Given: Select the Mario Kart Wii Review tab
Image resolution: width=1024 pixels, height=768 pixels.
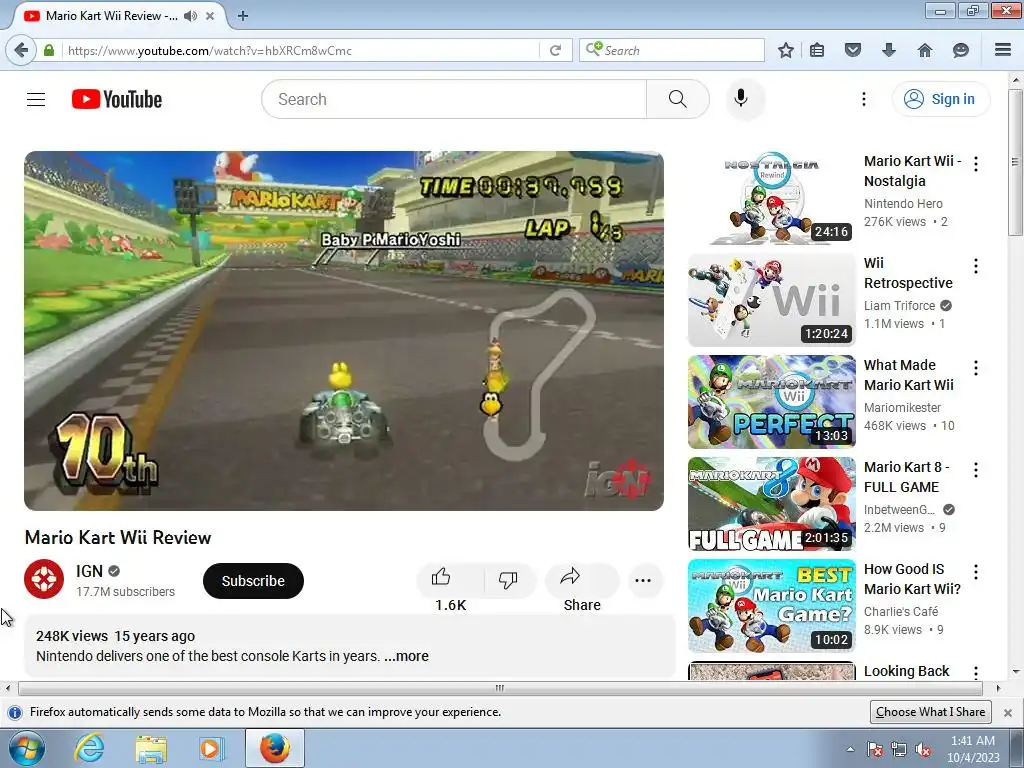Looking at the screenshot, I should click(x=111, y=16).
